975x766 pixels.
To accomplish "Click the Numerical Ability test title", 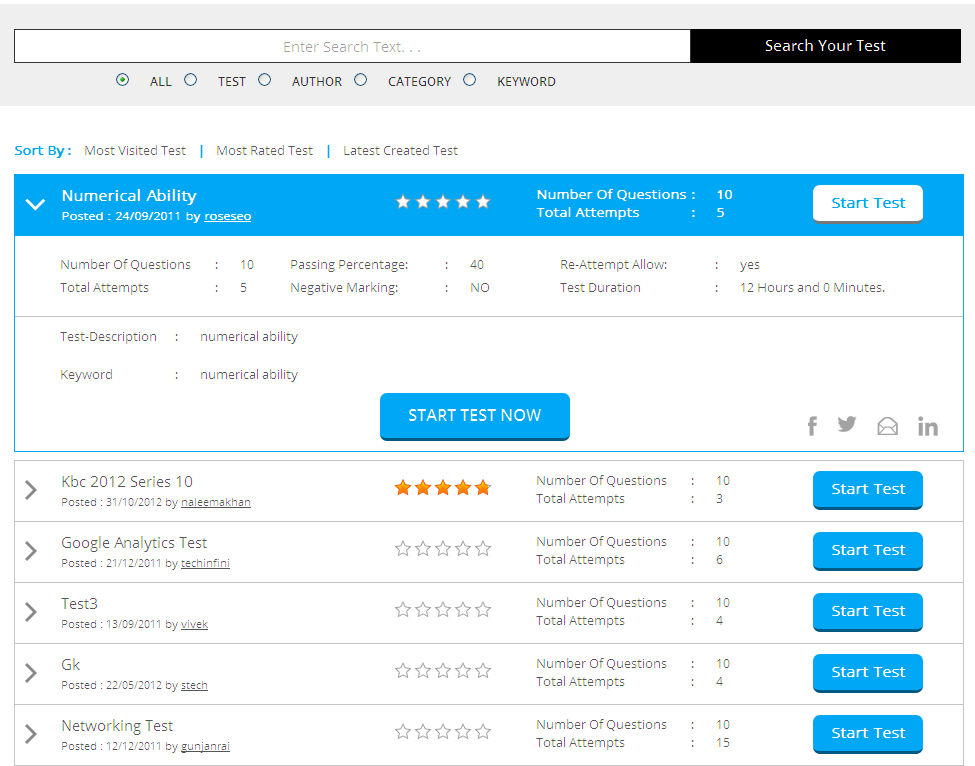I will (129, 196).
